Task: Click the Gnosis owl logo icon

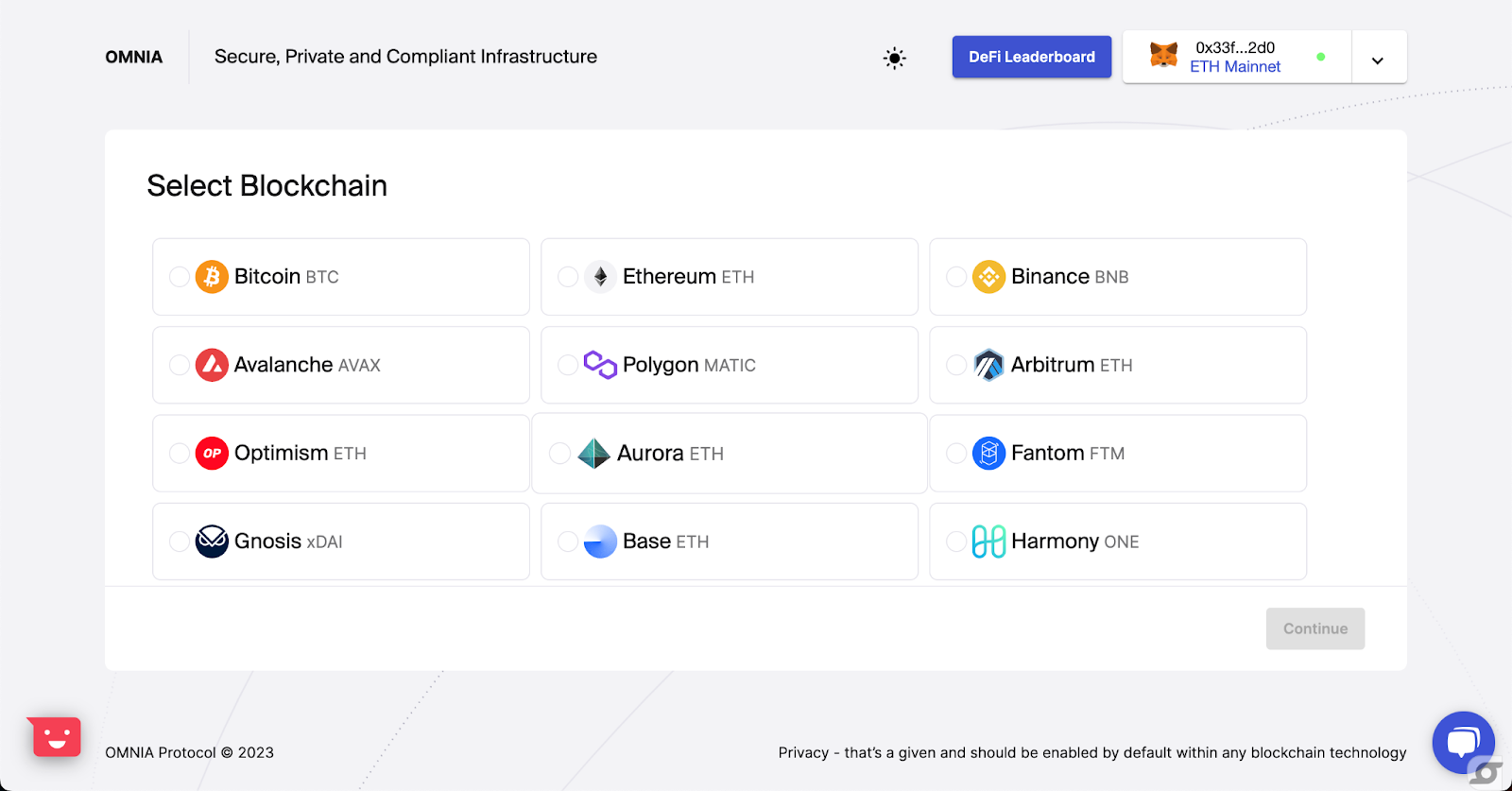Action: coord(212,542)
